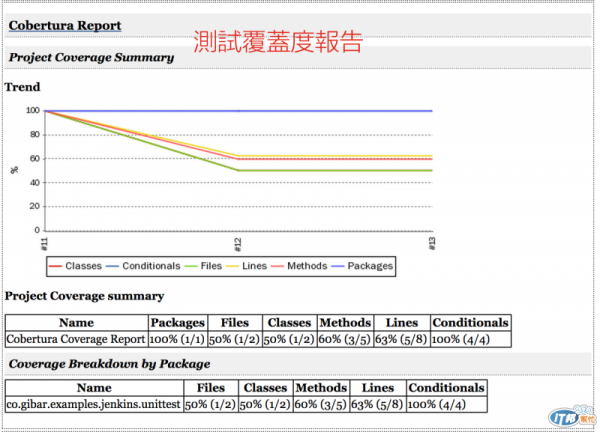Image resolution: width=600 pixels, height=432 pixels.
Task: Click the 100% (1/1) Packages cell
Action: pyautogui.click(x=177, y=339)
